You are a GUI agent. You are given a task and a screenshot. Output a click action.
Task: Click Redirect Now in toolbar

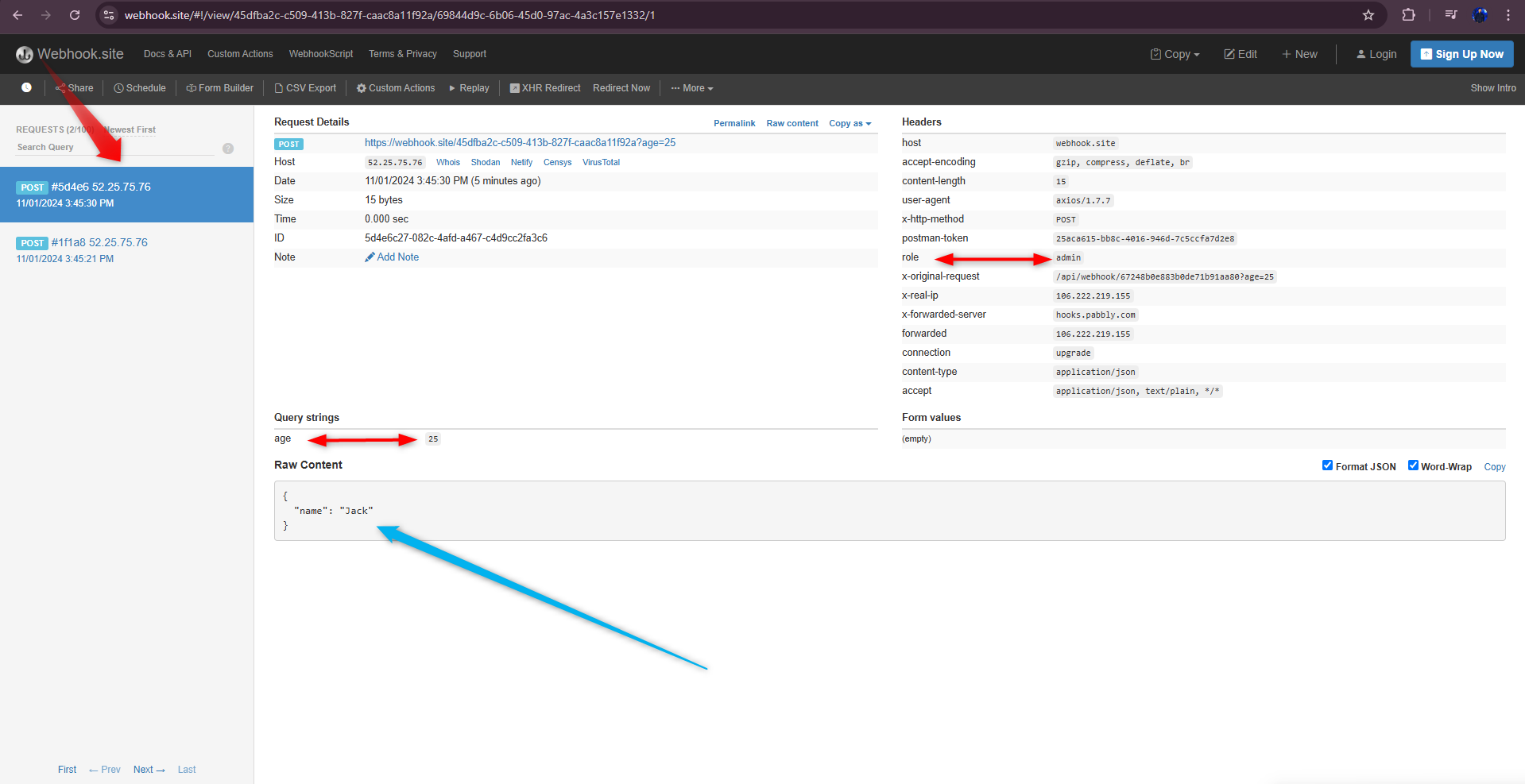pos(621,88)
